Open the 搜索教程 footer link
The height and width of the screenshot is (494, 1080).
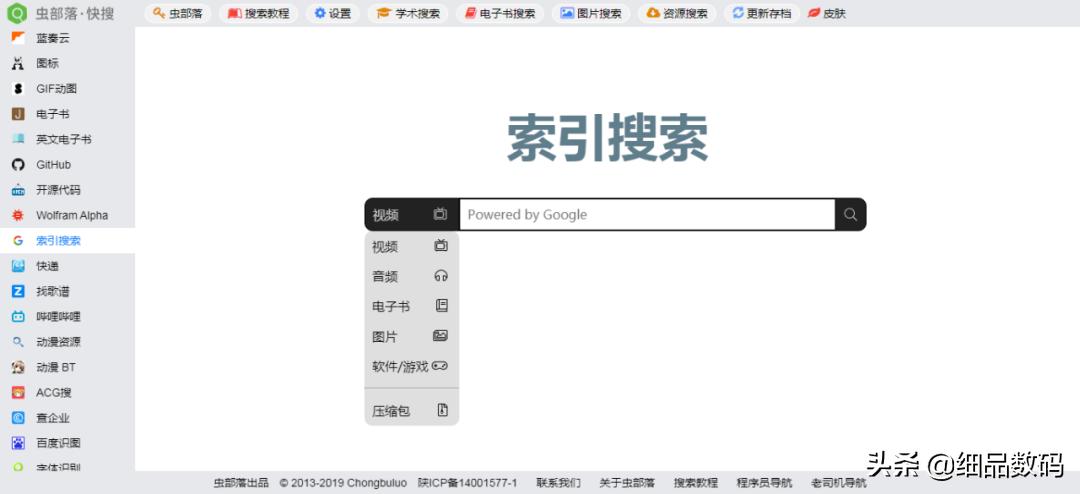696,483
